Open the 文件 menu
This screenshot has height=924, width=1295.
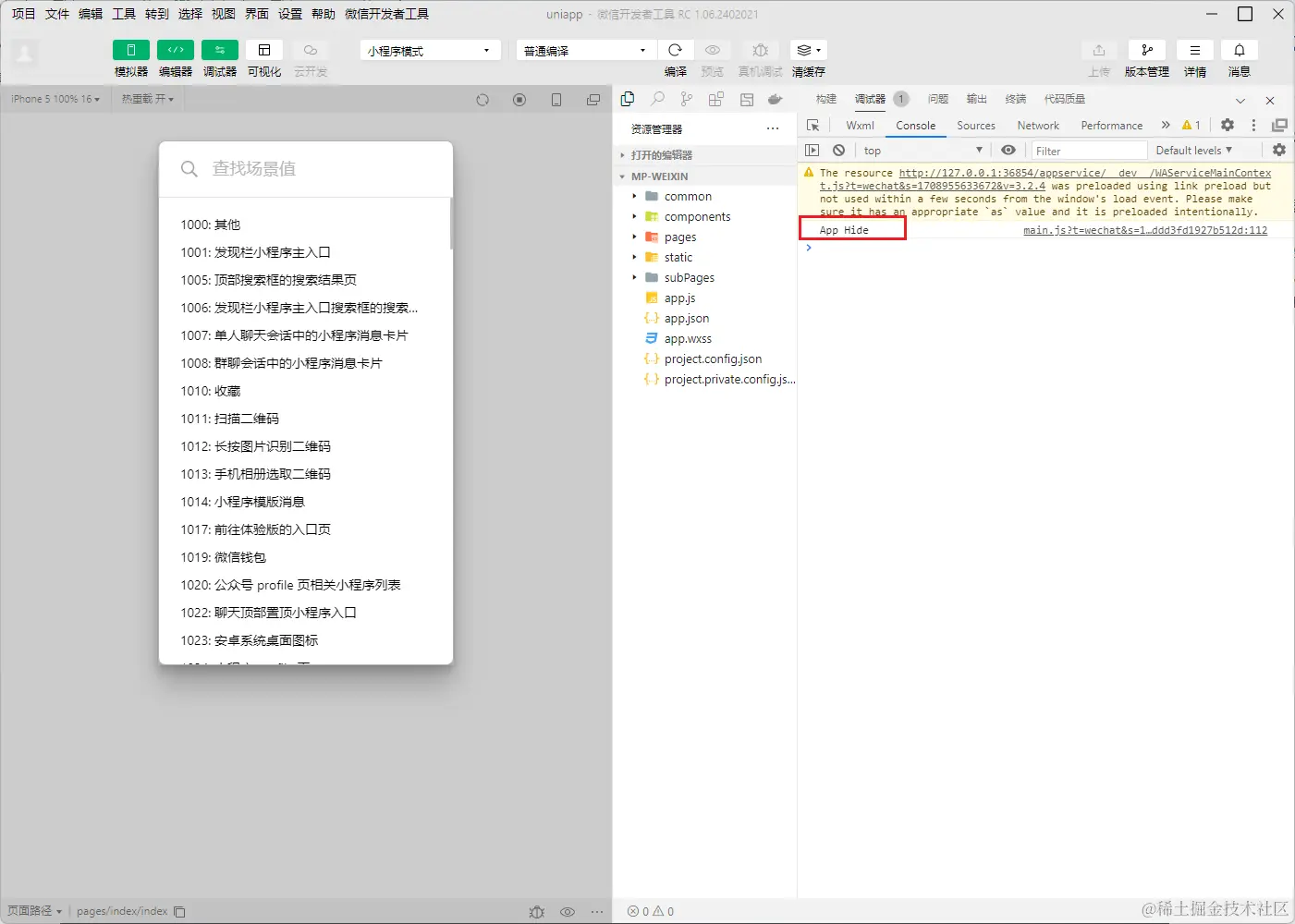pos(57,14)
